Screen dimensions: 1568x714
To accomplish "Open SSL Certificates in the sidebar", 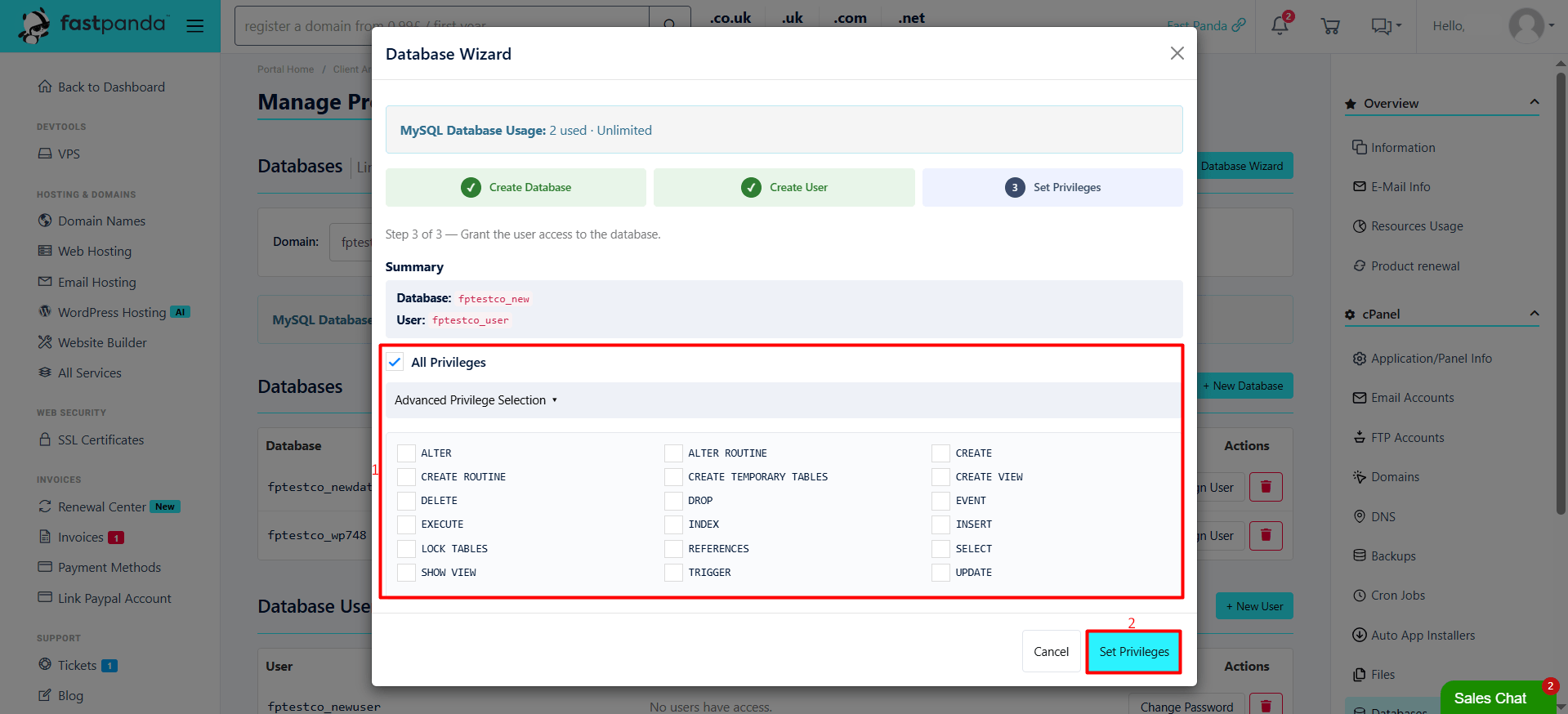I will (x=91, y=440).
